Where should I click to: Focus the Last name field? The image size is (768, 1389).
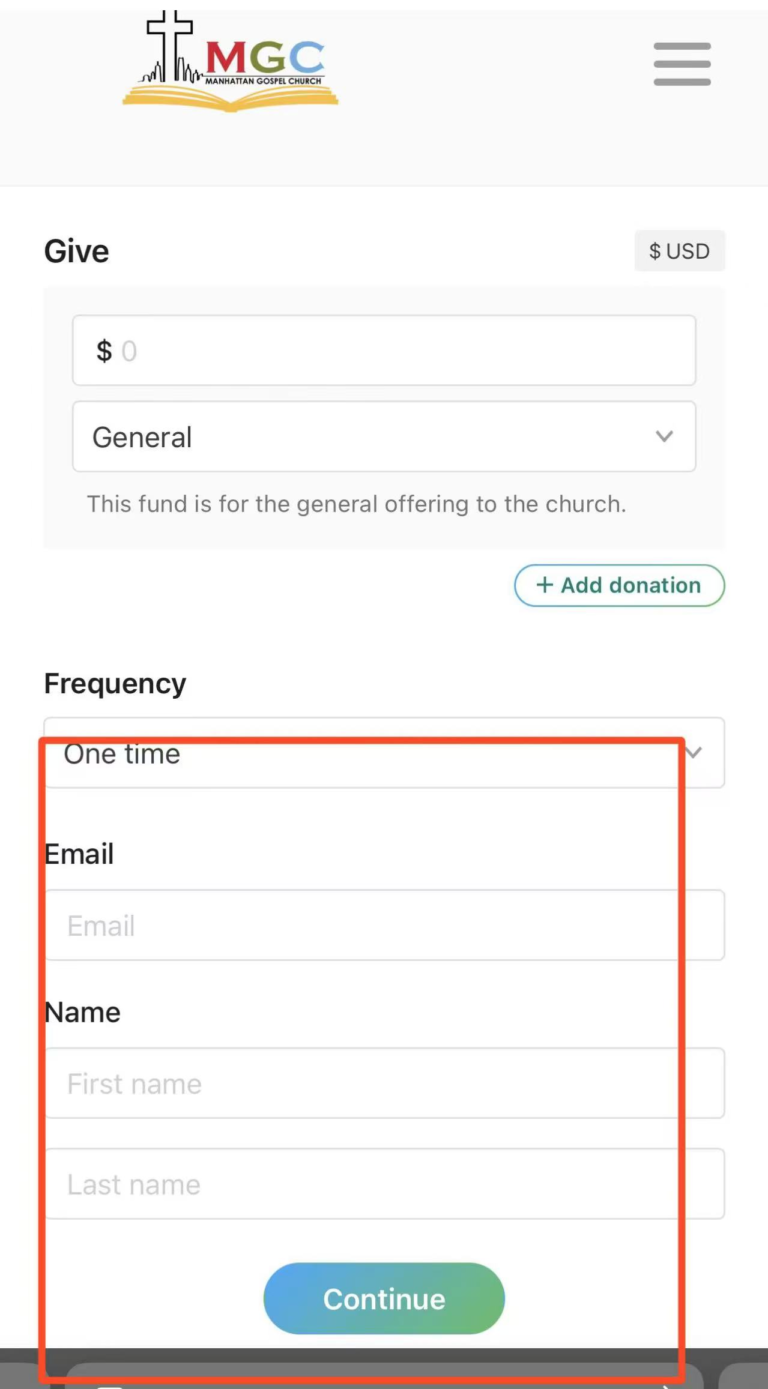click(x=384, y=1184)
